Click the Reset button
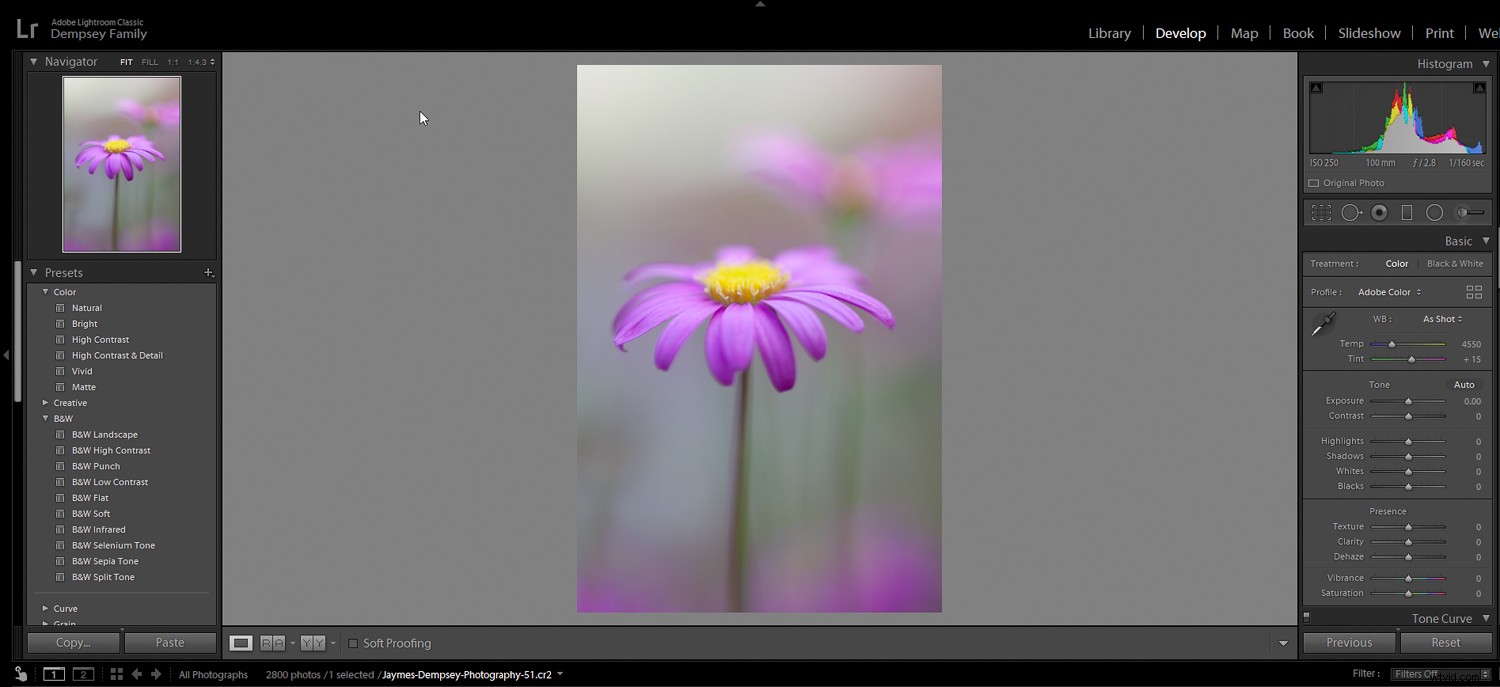Viewport: 1500px width, 687px height. pos(1445,642)
